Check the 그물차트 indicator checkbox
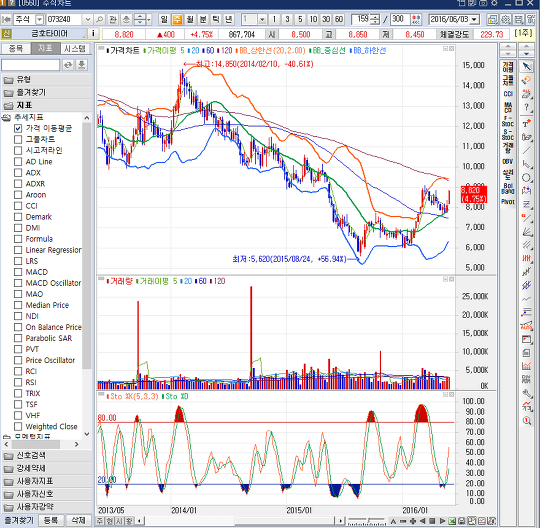The height and width of the screenshot is (528, 540). pos(18,139)
